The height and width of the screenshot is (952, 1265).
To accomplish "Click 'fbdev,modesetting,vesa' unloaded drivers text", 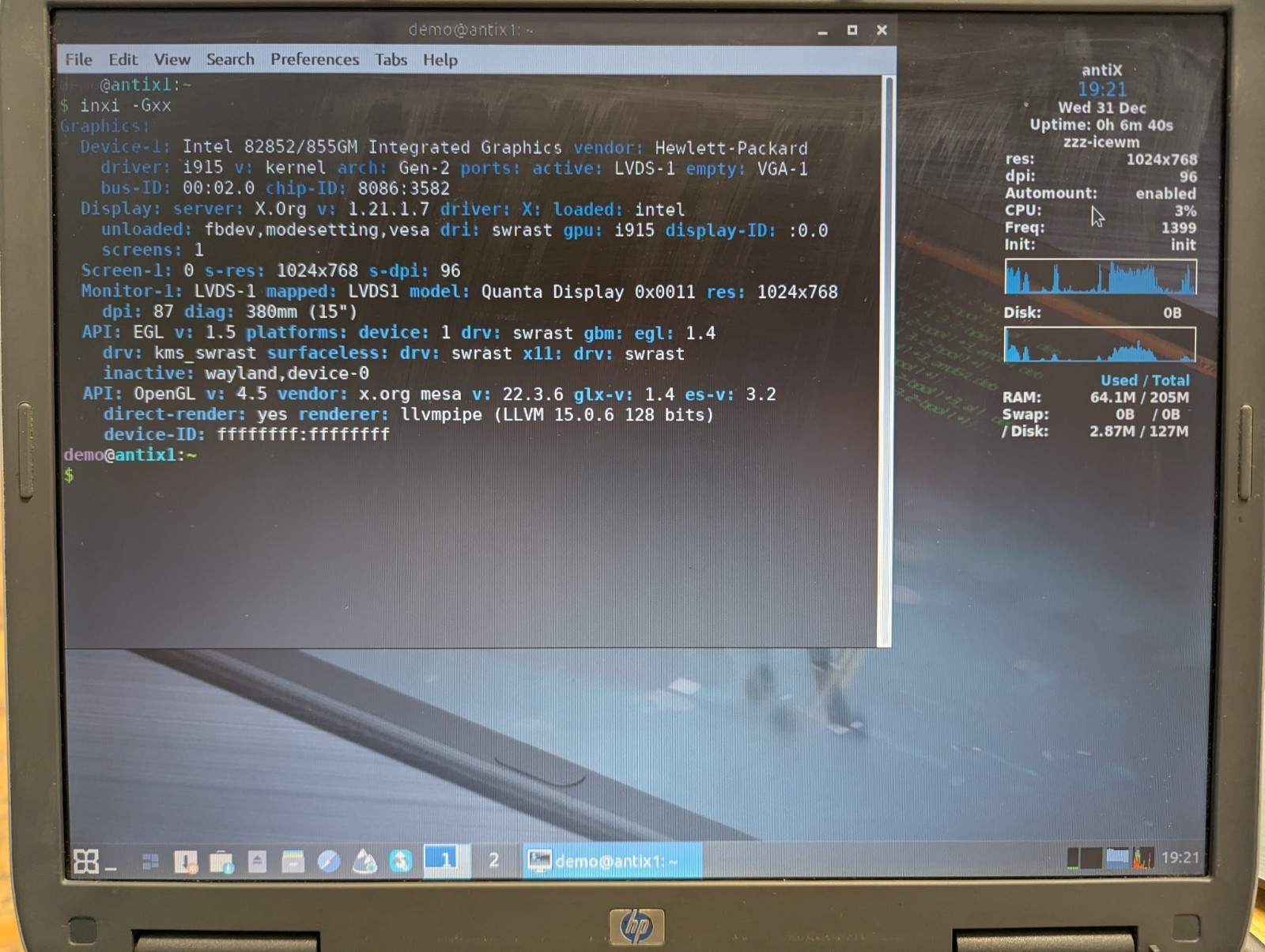I will [317, 230].
